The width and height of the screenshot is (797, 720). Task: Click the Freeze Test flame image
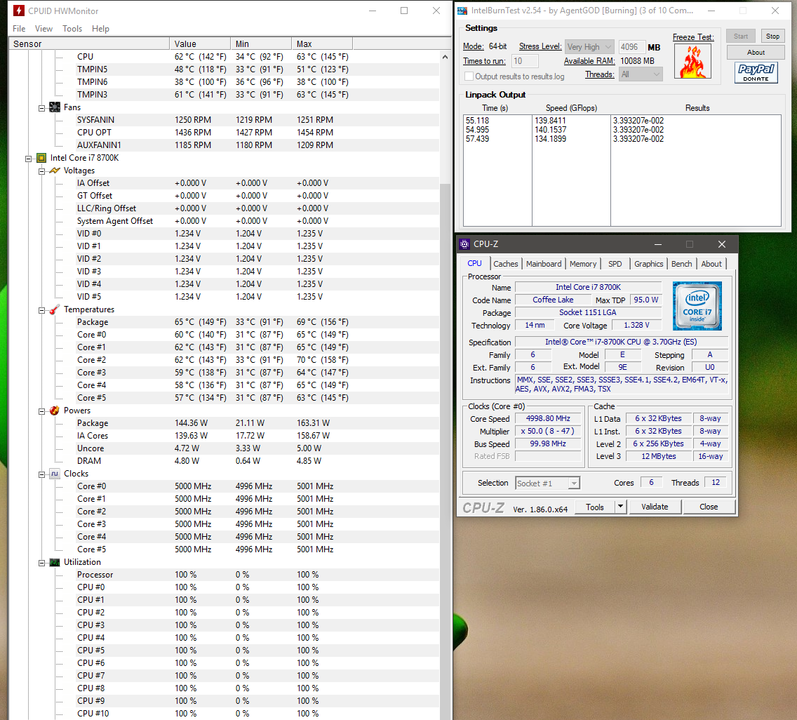point(692,61)
